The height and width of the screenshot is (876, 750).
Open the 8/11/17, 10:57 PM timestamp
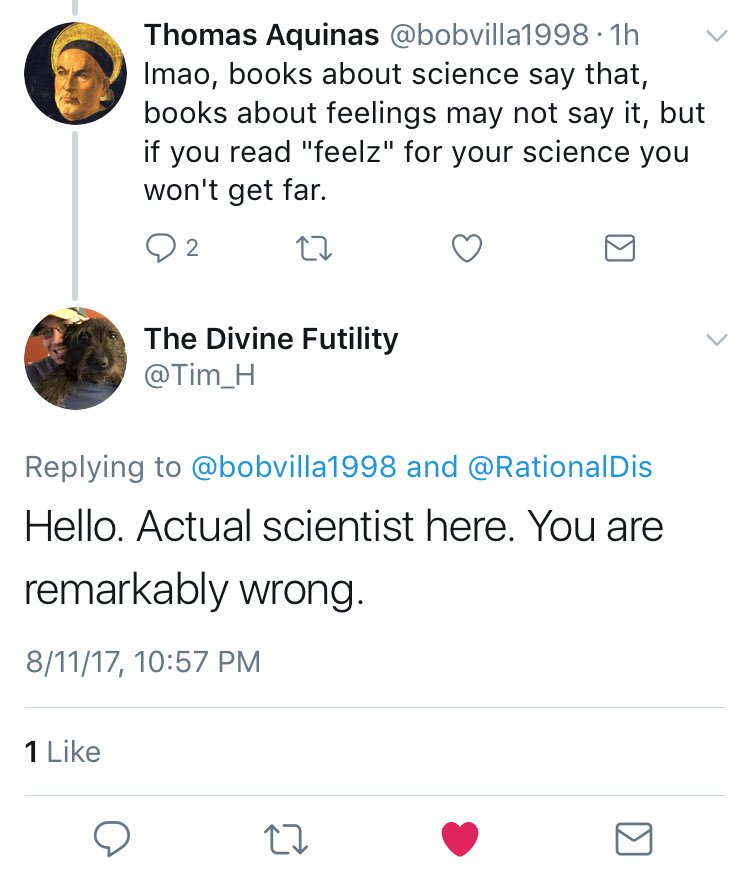(x=142, y=662)
